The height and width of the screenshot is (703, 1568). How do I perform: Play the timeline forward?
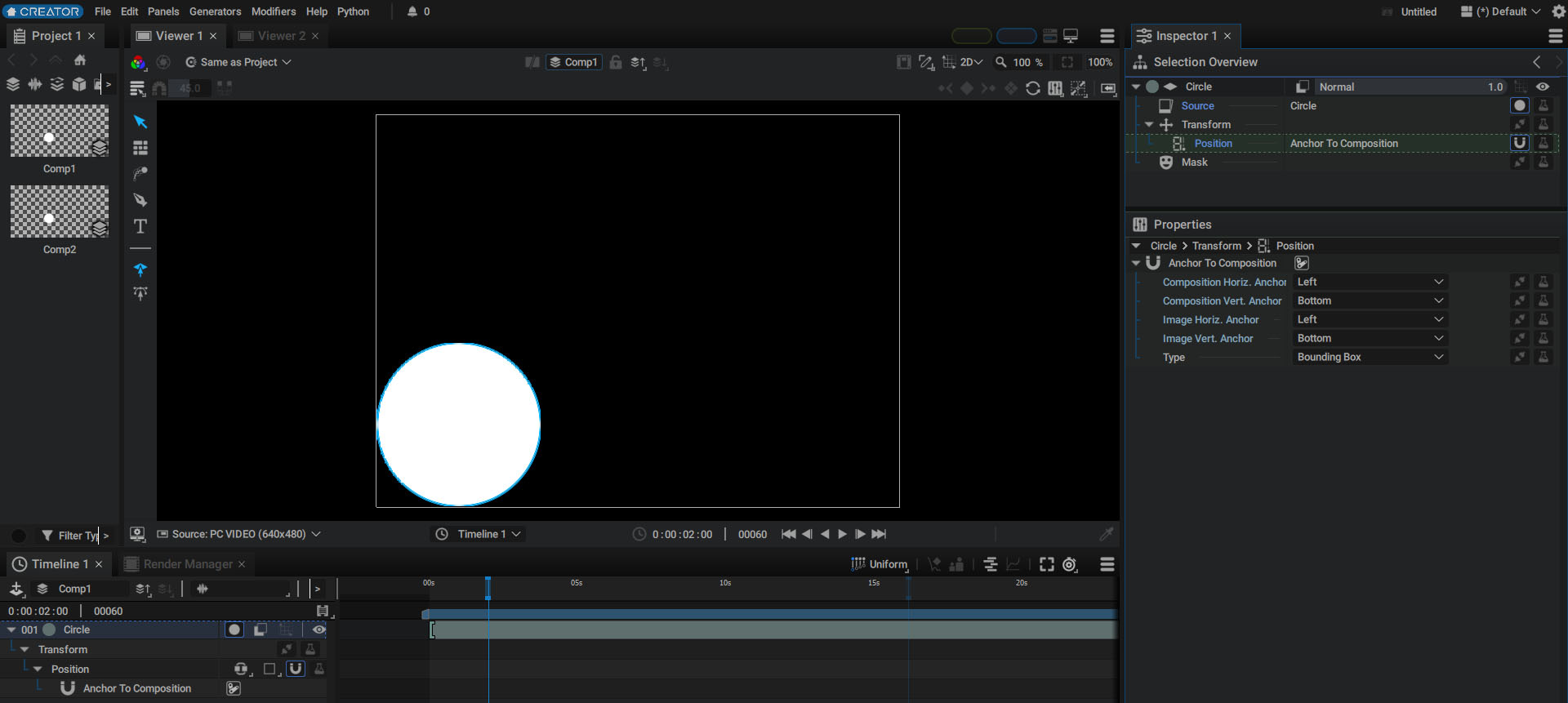coord(842,534)
